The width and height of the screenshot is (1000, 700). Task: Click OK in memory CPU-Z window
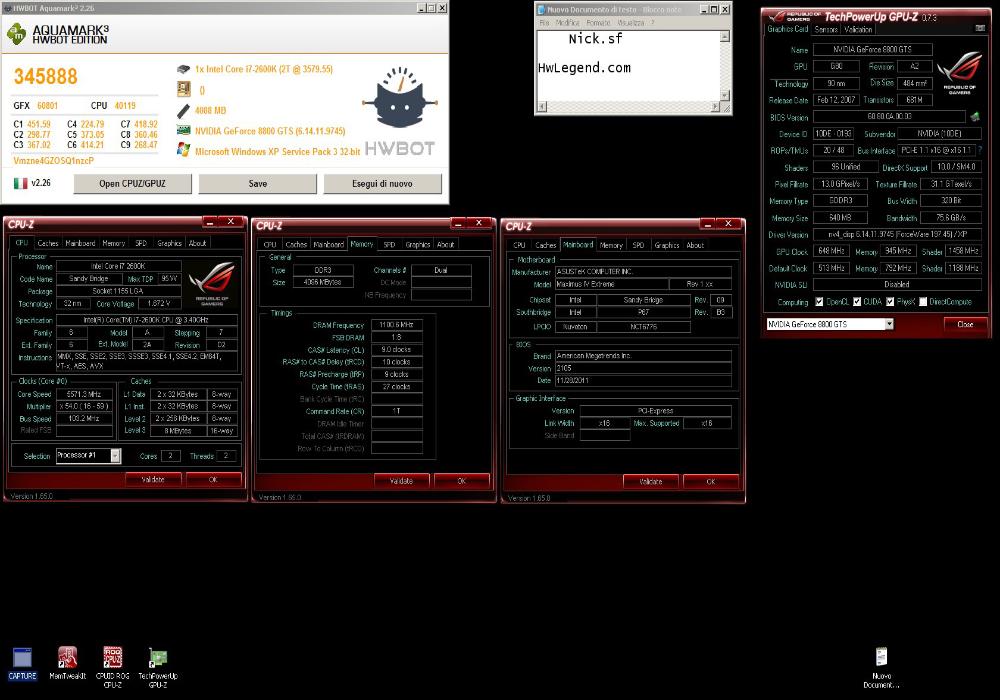(x=462, y=481)
